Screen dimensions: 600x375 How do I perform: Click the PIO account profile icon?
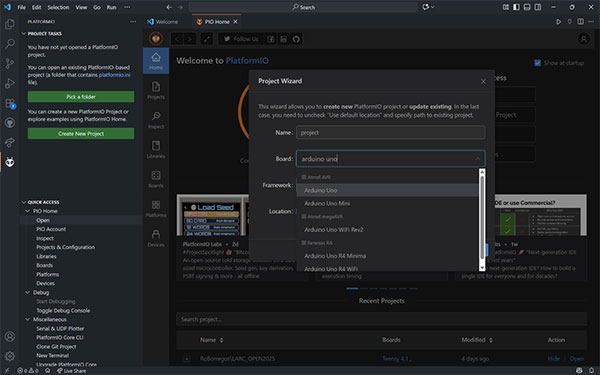584,39
